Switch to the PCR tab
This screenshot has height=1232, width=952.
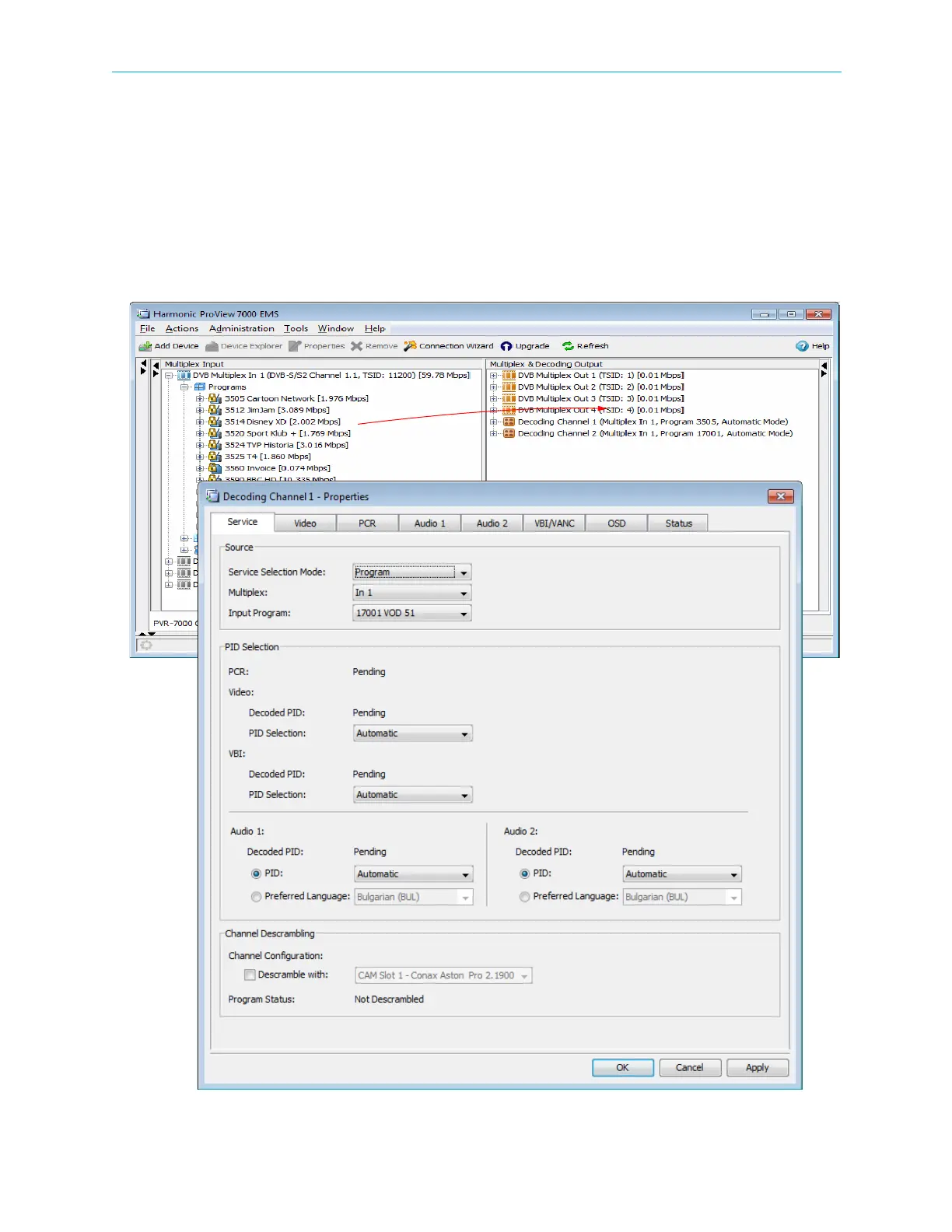[x=367, y=523]
